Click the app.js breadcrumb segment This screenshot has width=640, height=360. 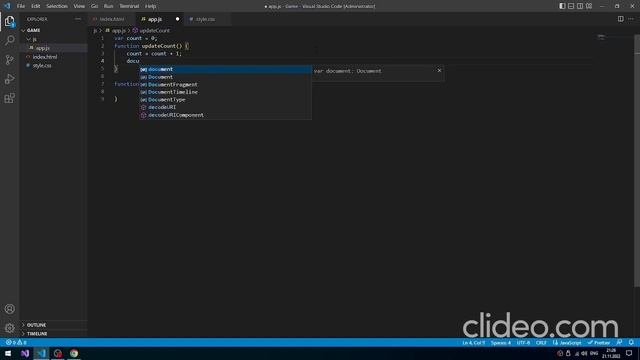coord(116,31)
